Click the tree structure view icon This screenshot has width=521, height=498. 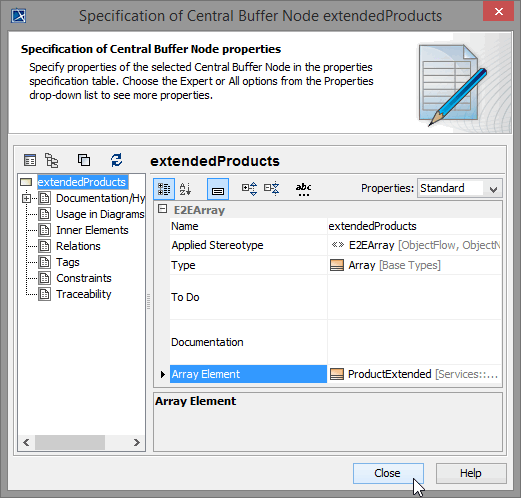(x=51, y=160)
